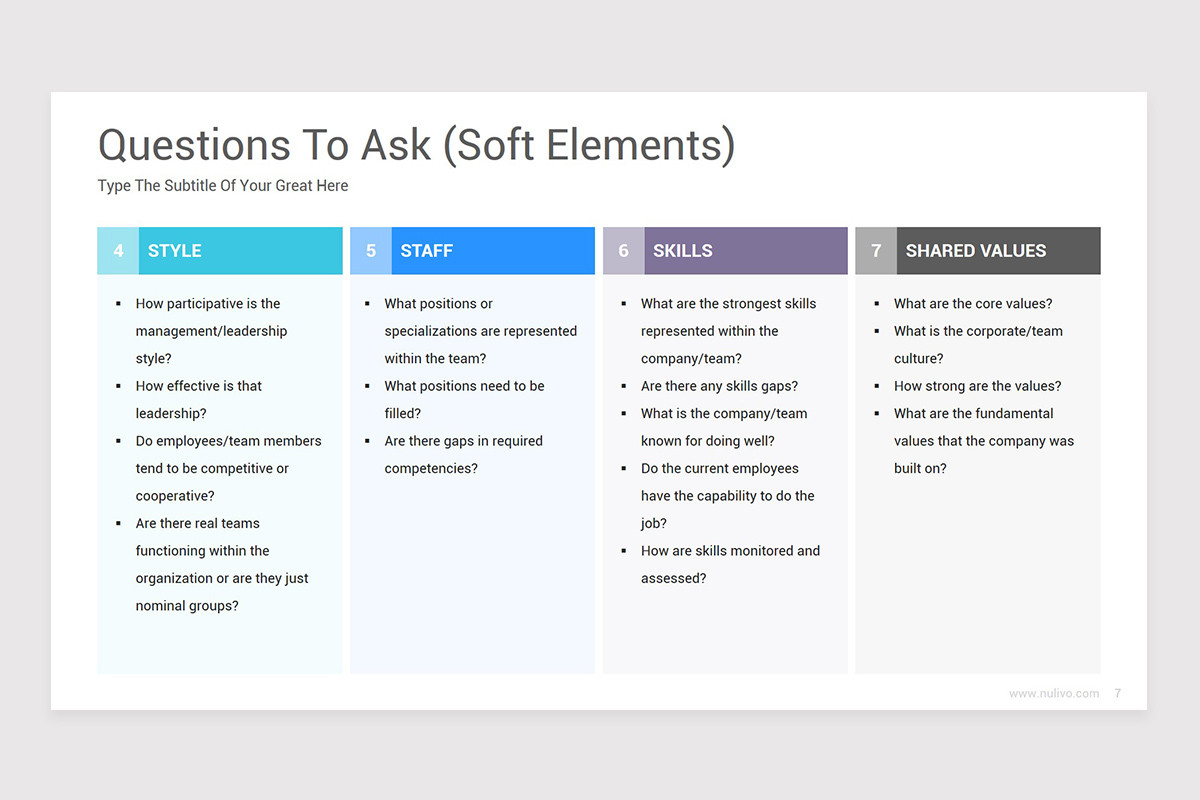Select the blue STAFF header
Viewport: 1200px width, 800px height.
(493, 251)
